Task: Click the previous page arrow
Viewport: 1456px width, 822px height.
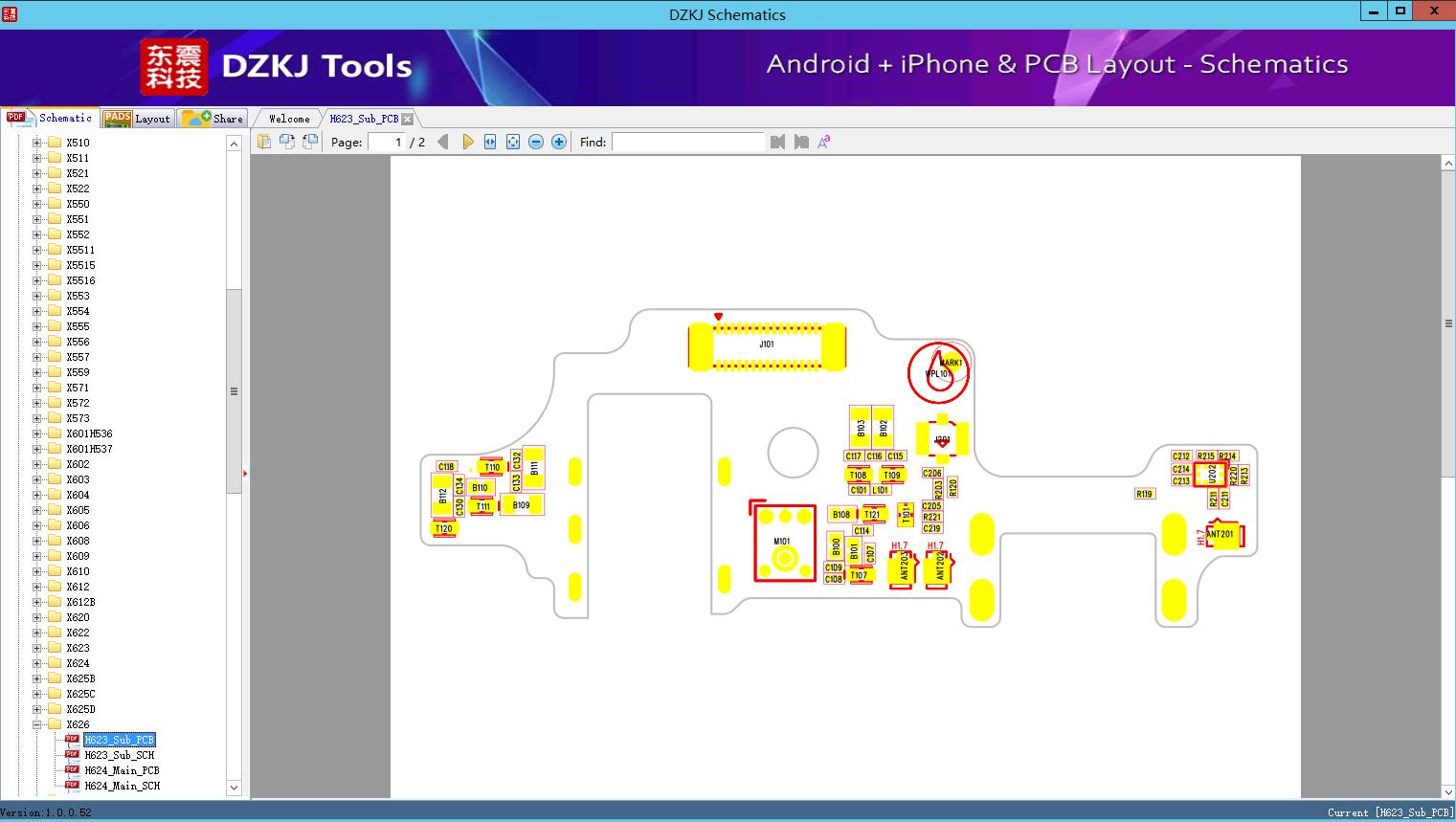Action: tap(442, 142)
